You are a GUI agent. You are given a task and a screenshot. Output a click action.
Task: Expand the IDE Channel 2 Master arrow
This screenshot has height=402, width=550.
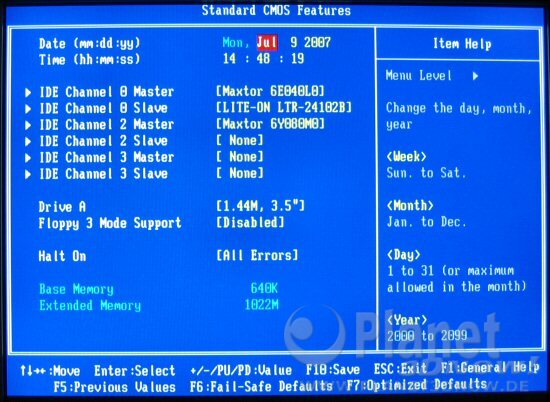point(28,125)
